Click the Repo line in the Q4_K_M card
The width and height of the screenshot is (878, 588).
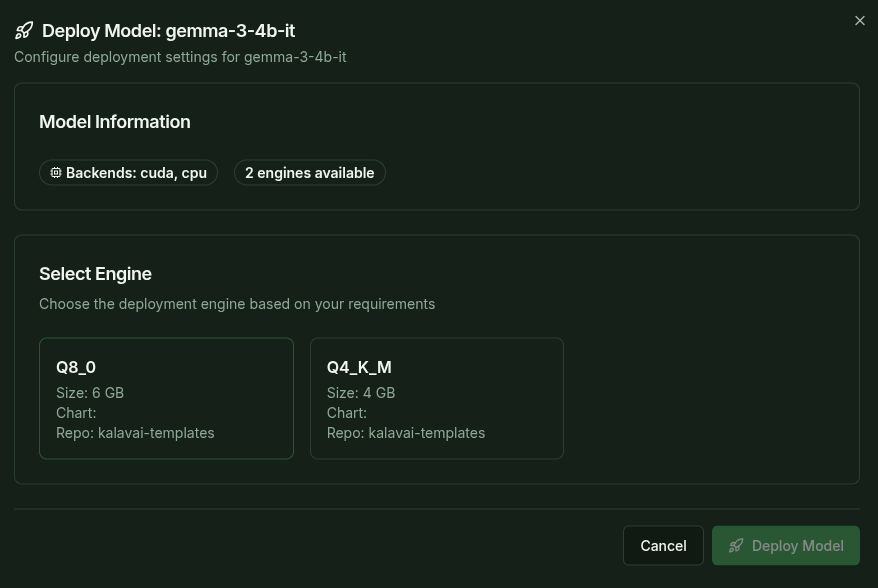[x=406, y=433]
